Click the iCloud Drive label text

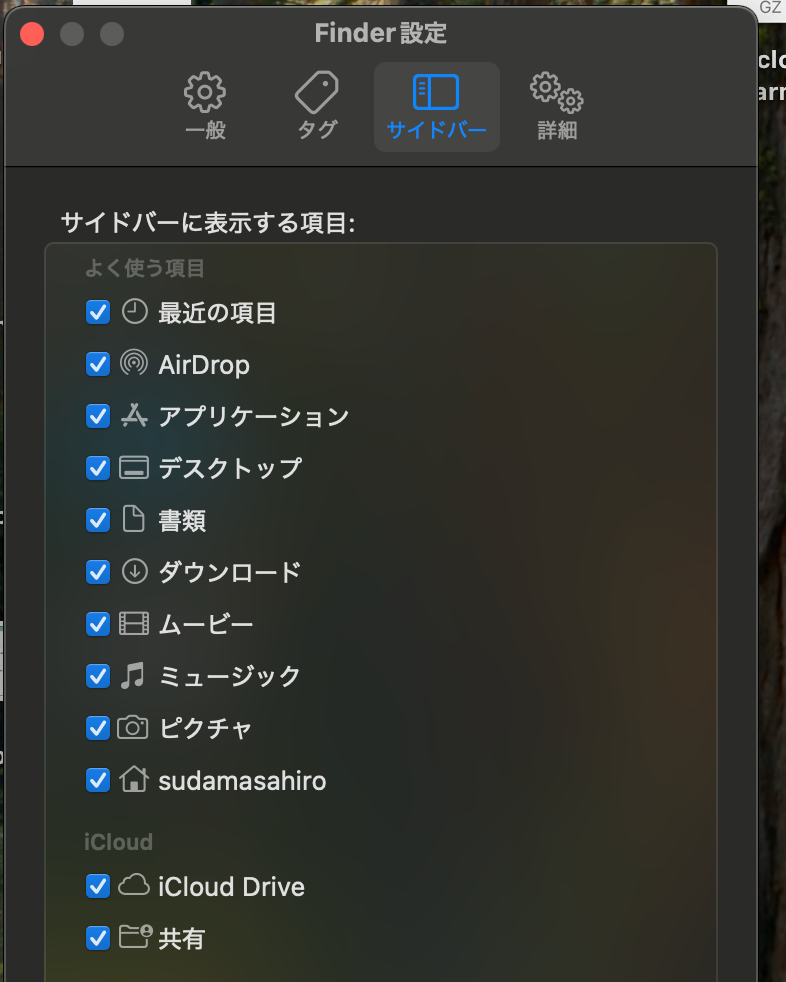(x=232, y=887)
